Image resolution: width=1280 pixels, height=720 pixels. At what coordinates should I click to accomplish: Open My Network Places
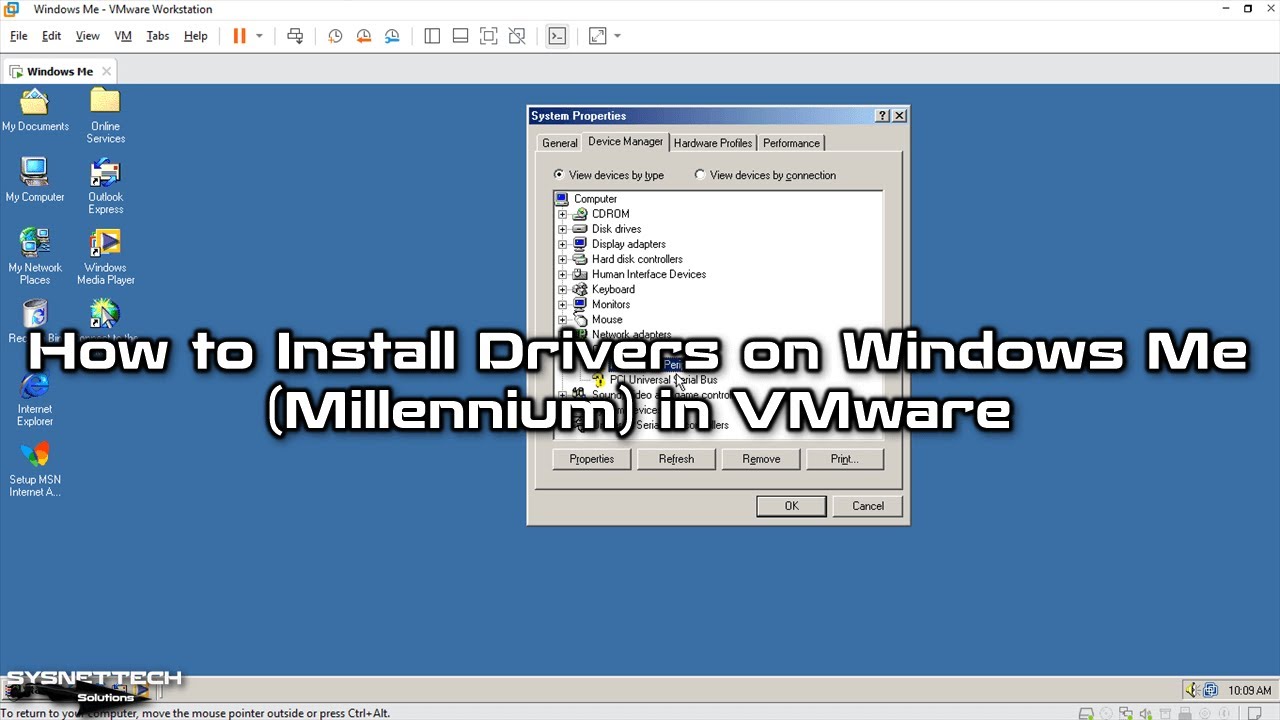(x=35, y=256)
